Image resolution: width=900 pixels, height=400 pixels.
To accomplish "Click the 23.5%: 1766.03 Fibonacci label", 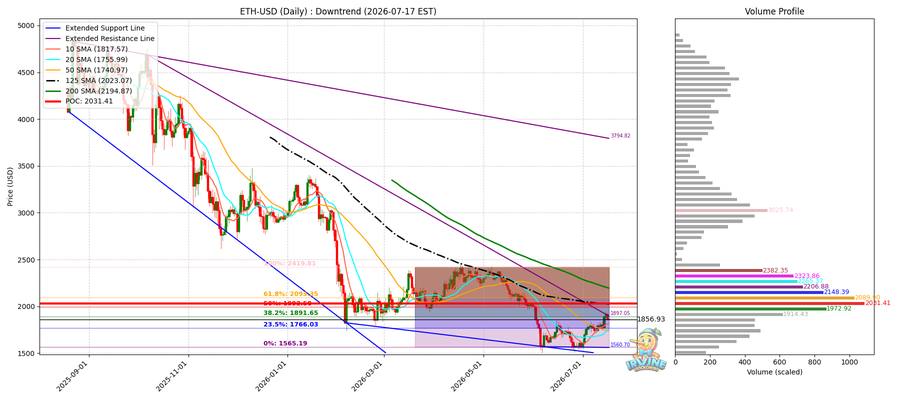I will (x=290, y=325).
